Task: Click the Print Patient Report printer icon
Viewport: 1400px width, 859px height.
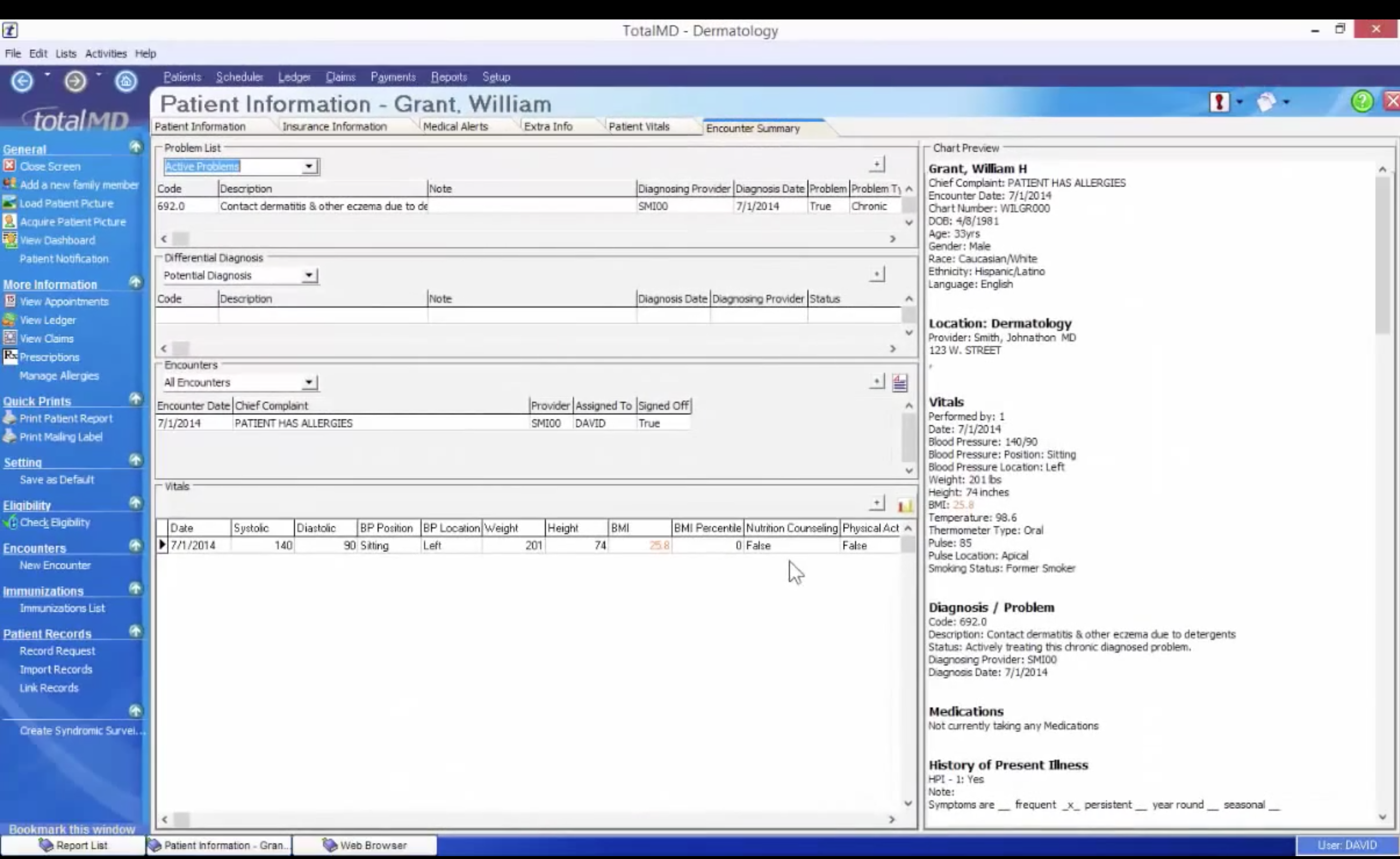Action: (x=10, y=418)
